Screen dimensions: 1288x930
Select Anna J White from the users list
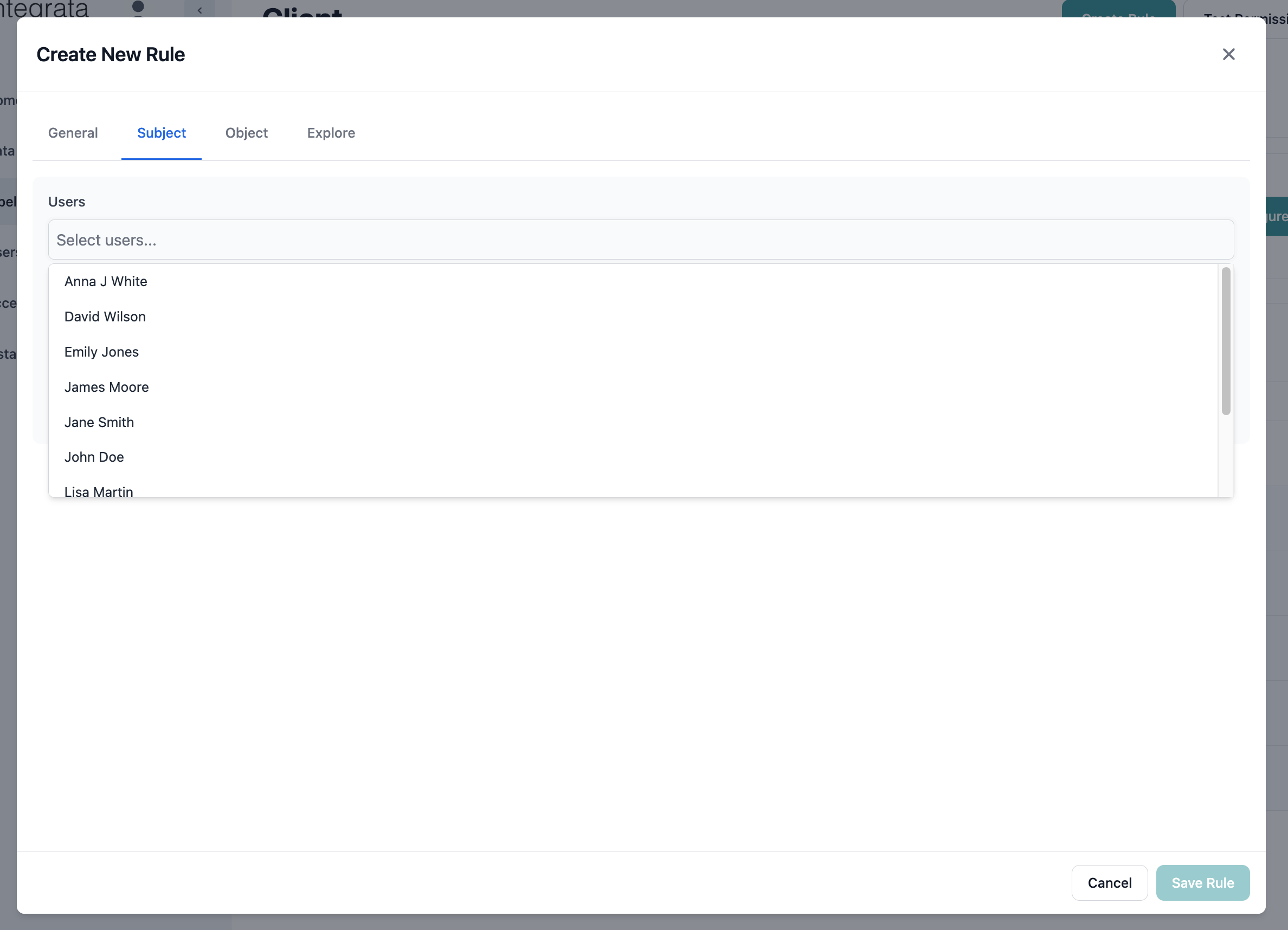[x=106, y=281]
